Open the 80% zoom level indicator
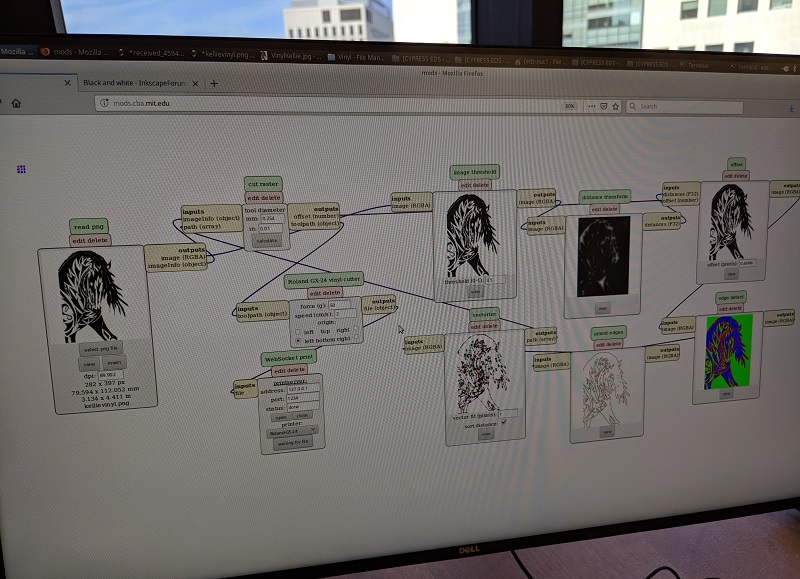This screenshot has width=800, height=579. pos(569,106)
